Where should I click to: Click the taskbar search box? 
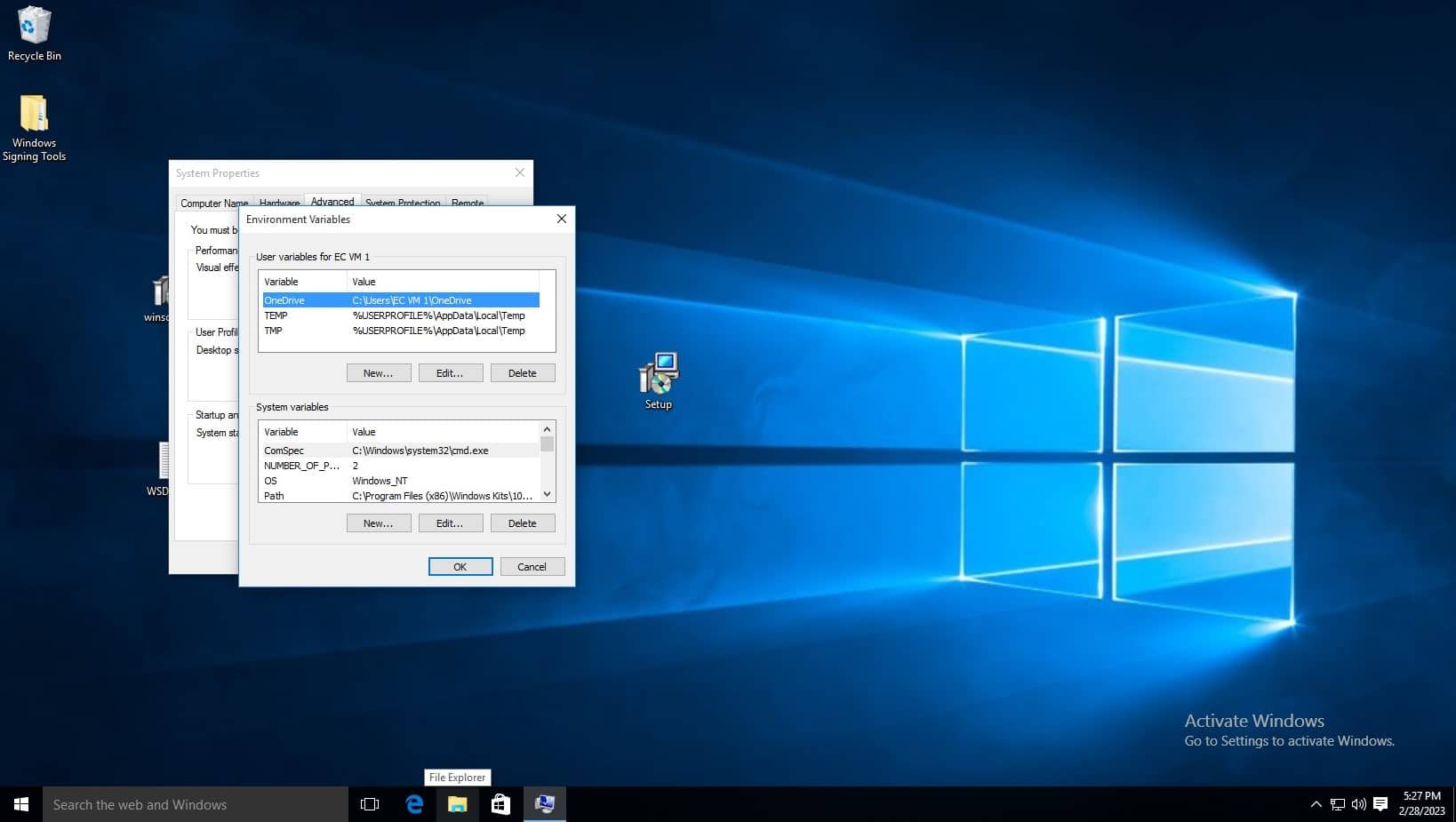[x=196, y=804]
